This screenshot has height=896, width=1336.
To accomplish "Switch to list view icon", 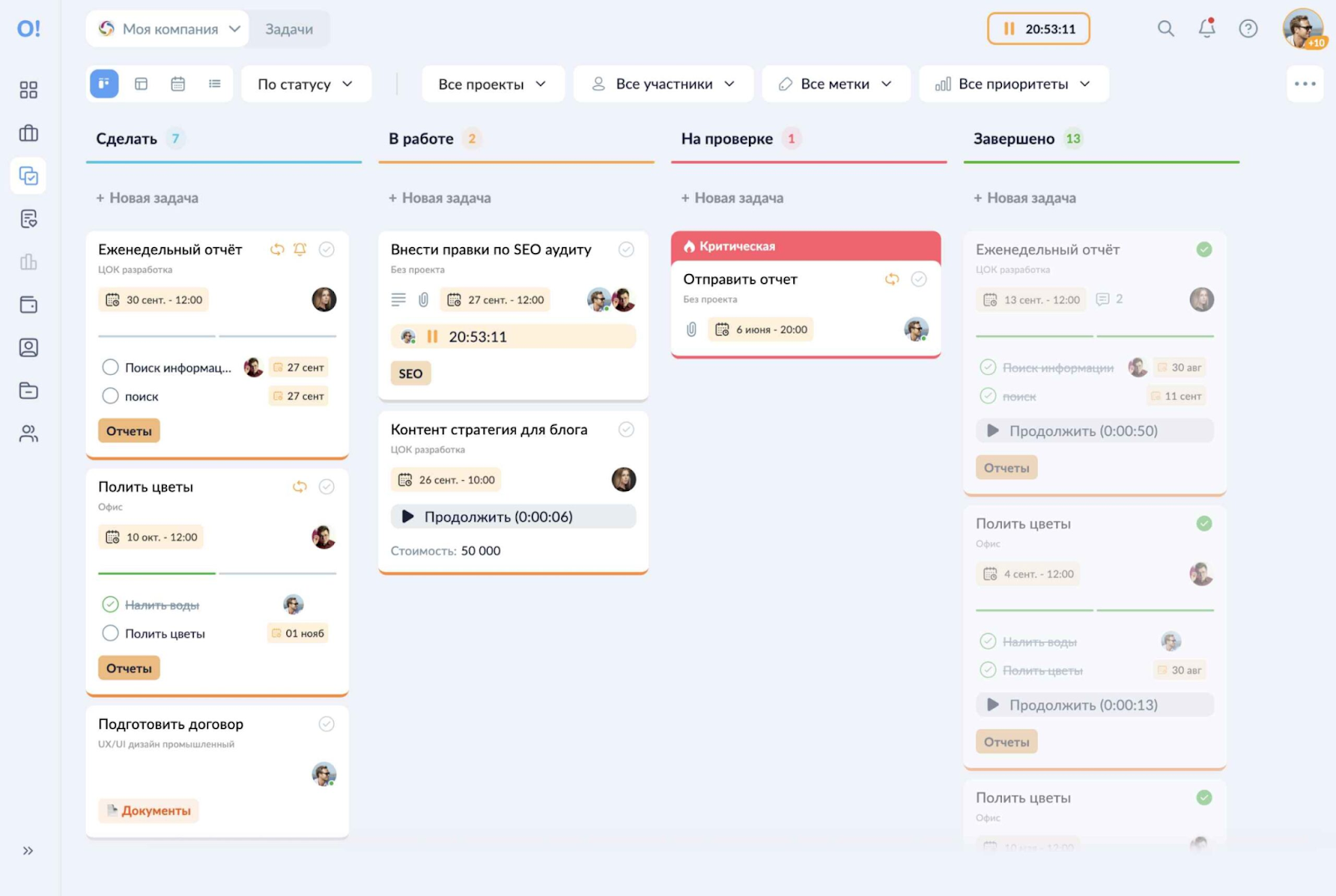I will (215, 84).
